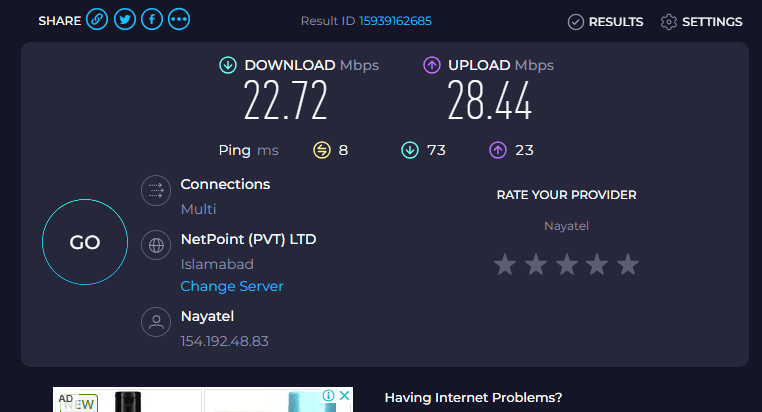The width and height of the screenshot is (762, 412).
Task: Rate provider five stars
Action: pyautogui.click(x=628, y=264)
